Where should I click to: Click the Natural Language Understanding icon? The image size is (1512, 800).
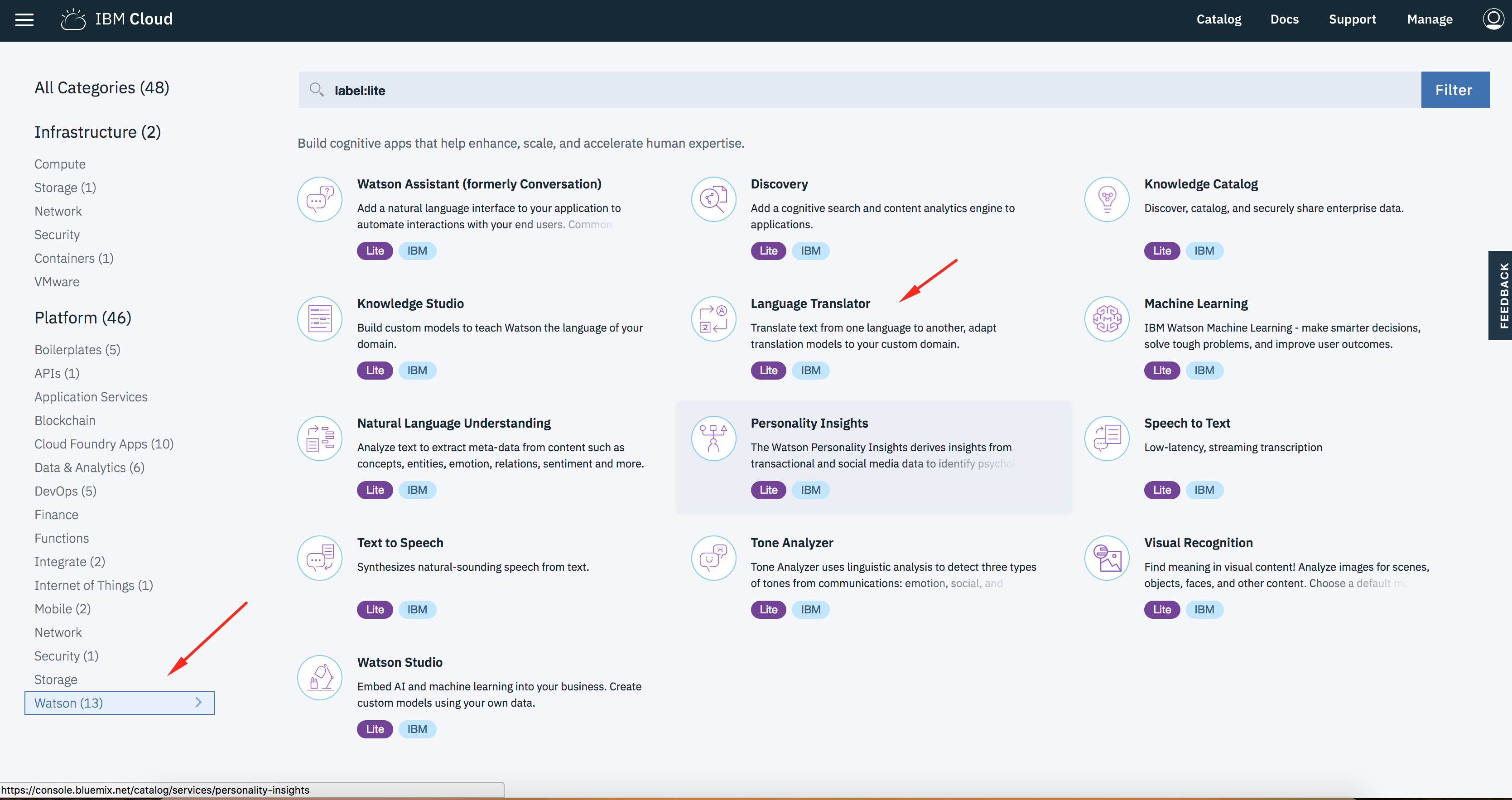pyautogui.click(x=320, y=439)
